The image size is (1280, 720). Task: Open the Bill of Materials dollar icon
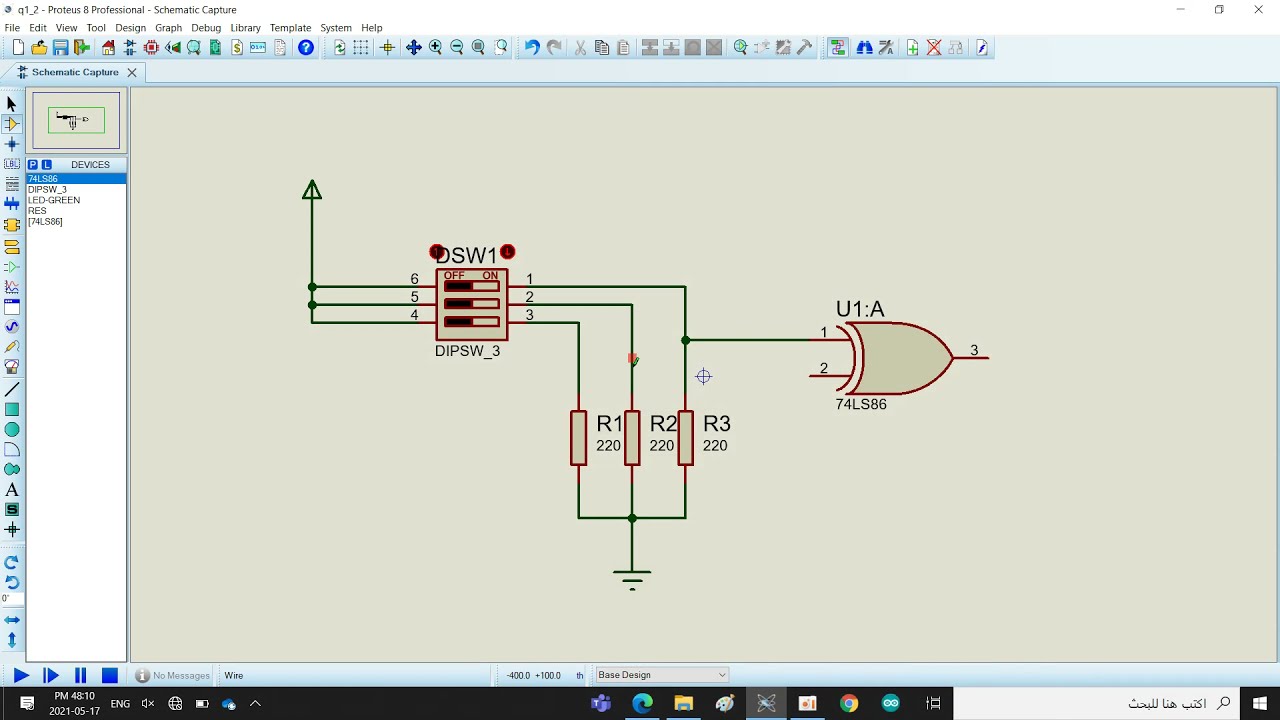pos(237,47)
